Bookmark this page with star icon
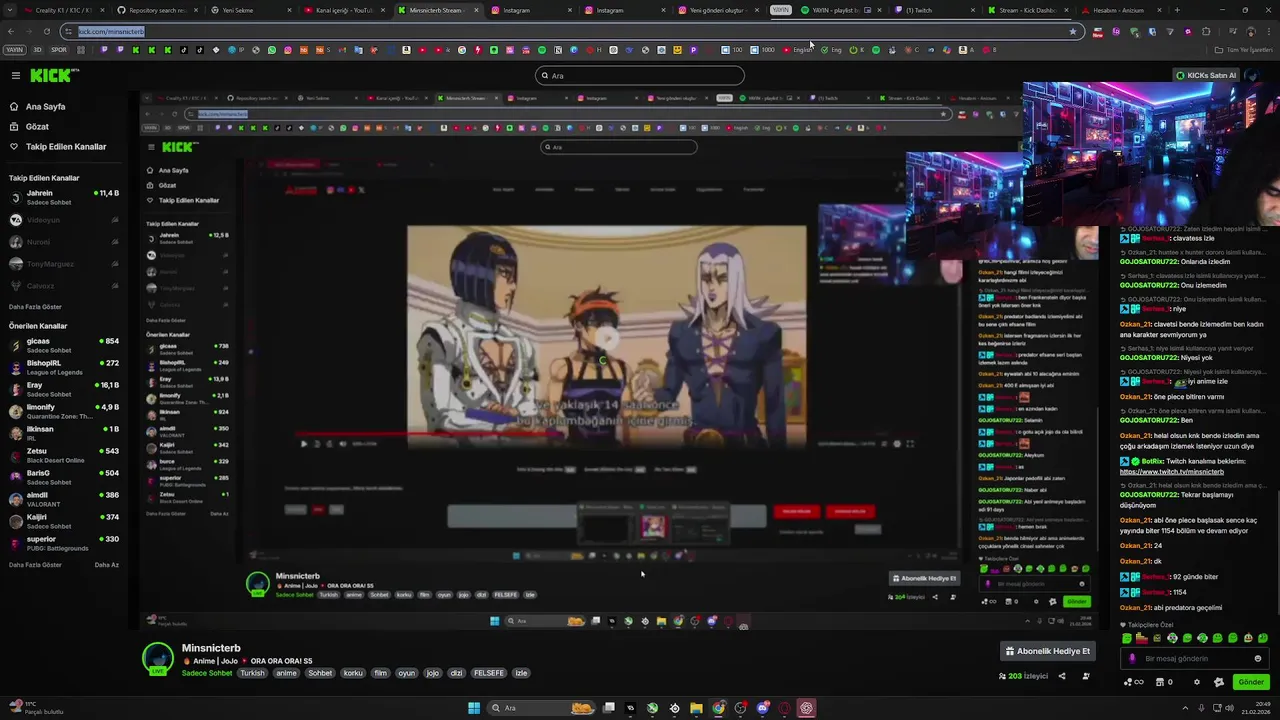This screenshot has height=720, width=1280. tap(1073, 31)
